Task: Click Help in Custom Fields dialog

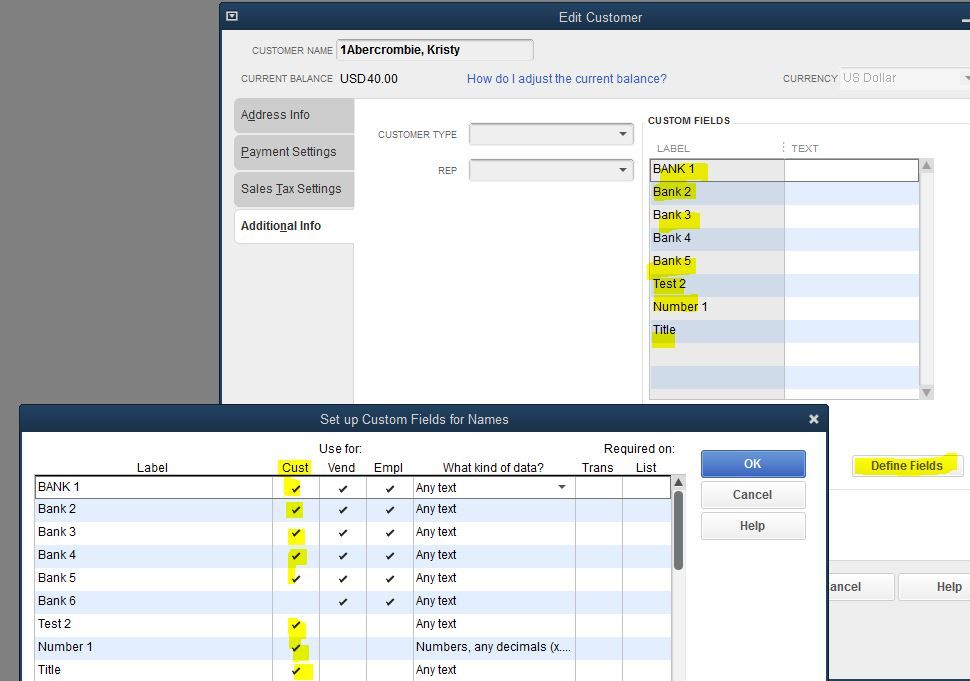Action: [x=753, y=526]
